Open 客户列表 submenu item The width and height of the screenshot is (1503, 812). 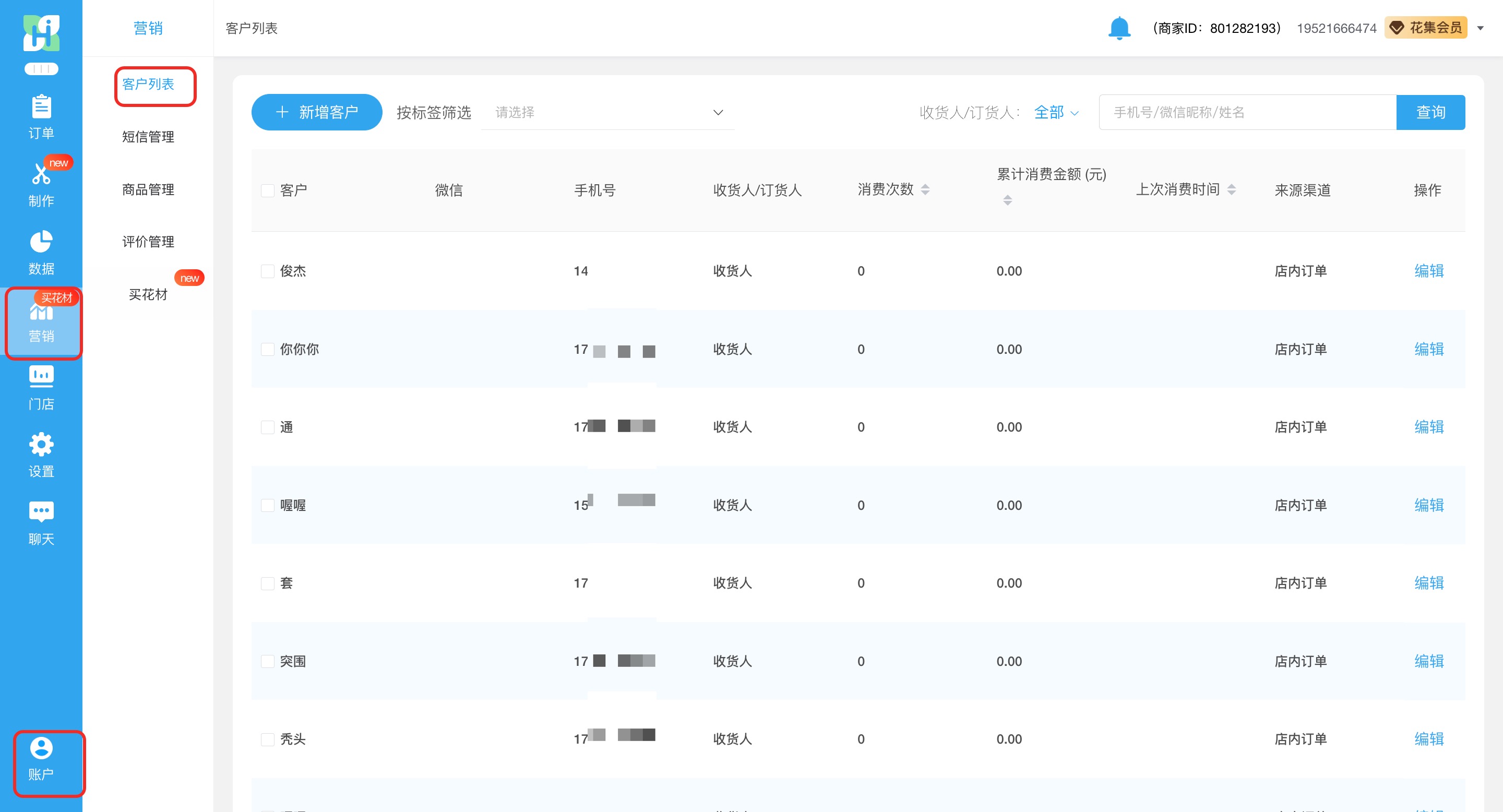click(x=148, y=84)
